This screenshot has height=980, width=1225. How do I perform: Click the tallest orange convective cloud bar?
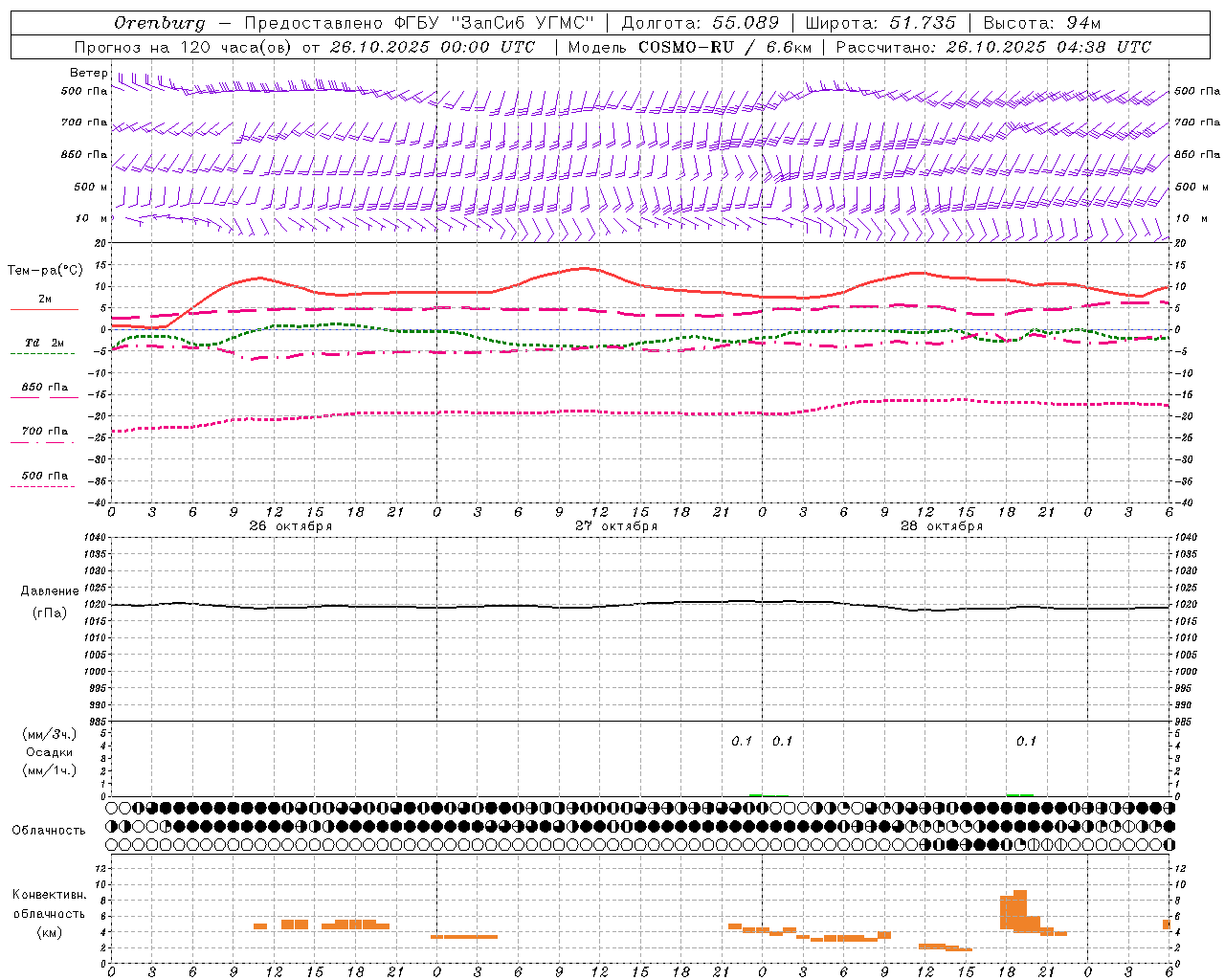click(x=1020, y=911)
